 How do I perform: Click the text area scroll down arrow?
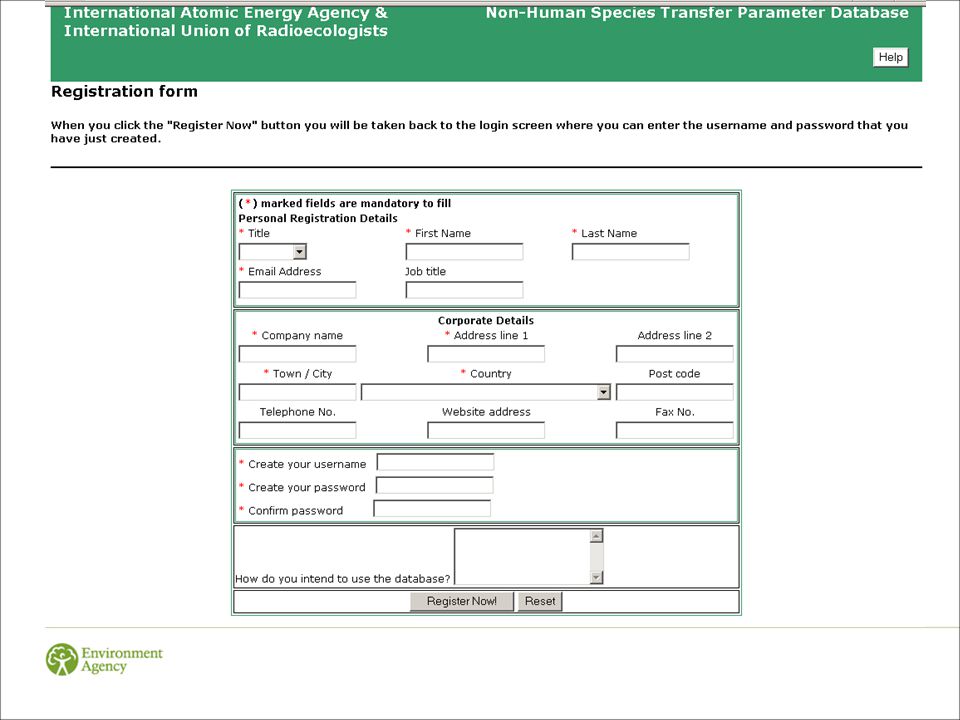pyautogui.click(x=596, y=577)
